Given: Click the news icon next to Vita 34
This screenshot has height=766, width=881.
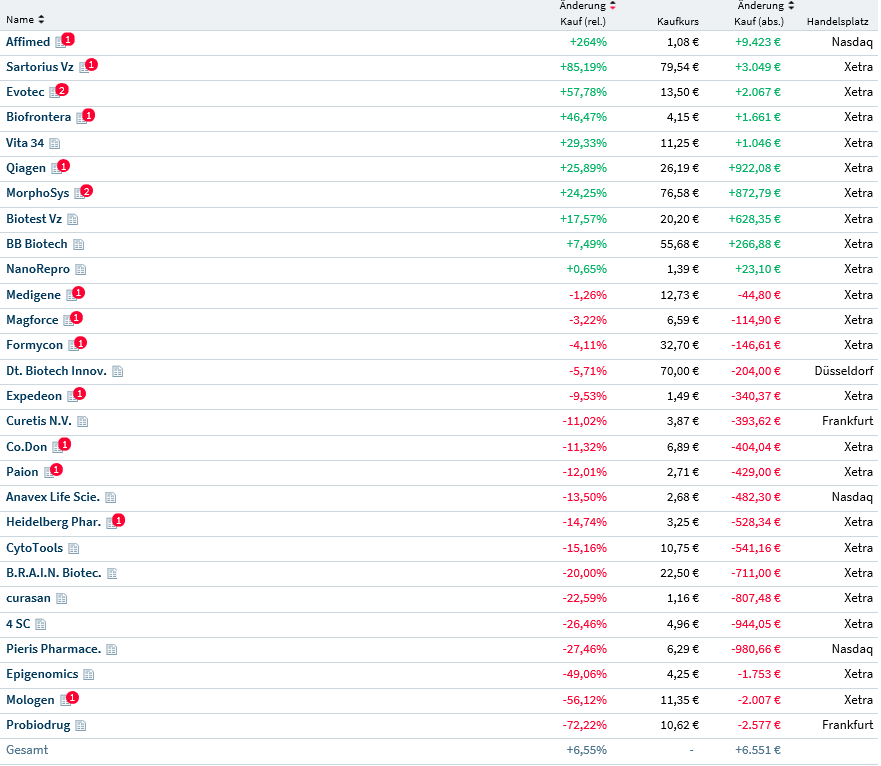Looking at the screenshot, I should [x=54, y=143].
